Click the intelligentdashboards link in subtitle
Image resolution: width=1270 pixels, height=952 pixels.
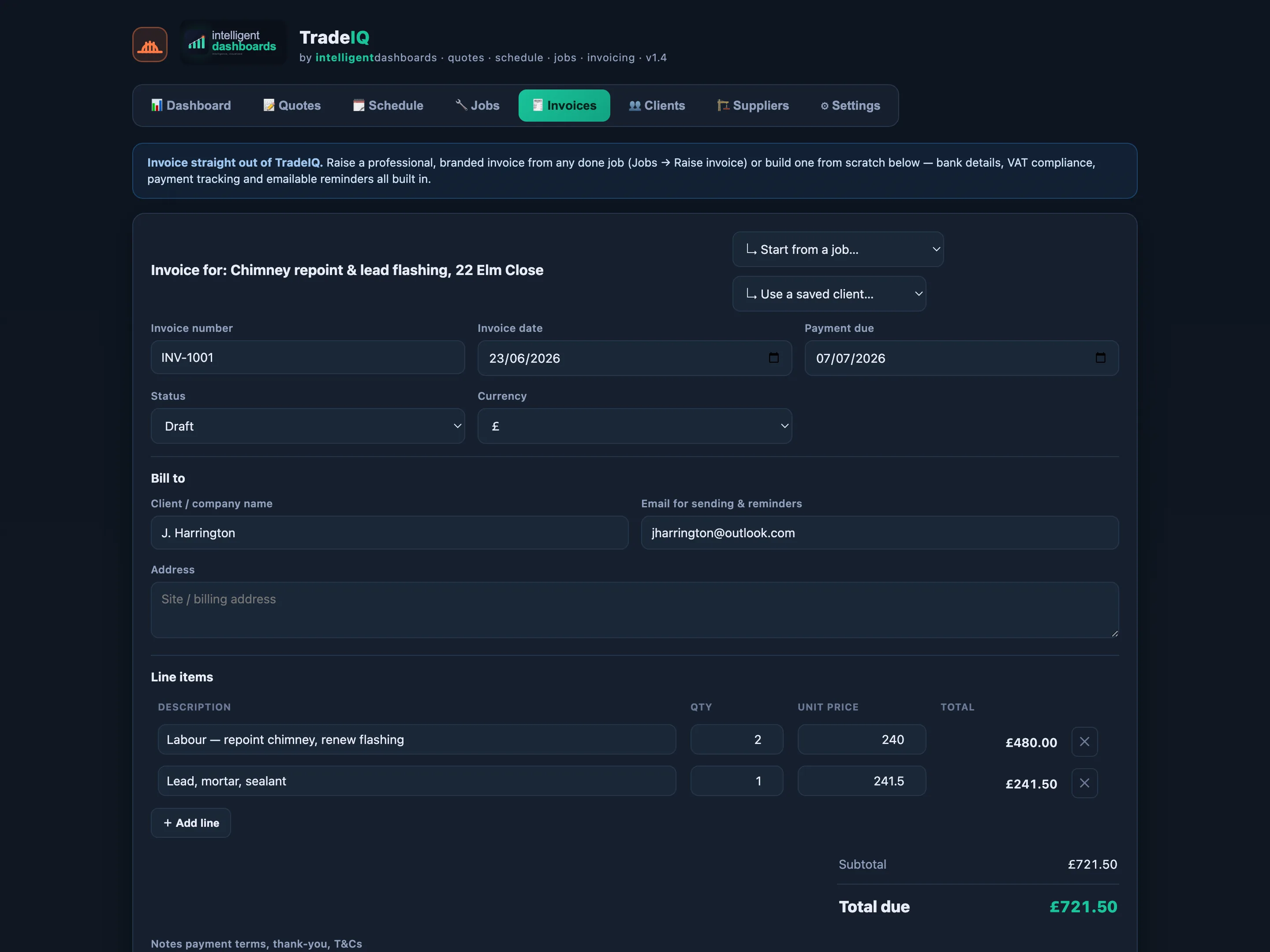(376, 57)
